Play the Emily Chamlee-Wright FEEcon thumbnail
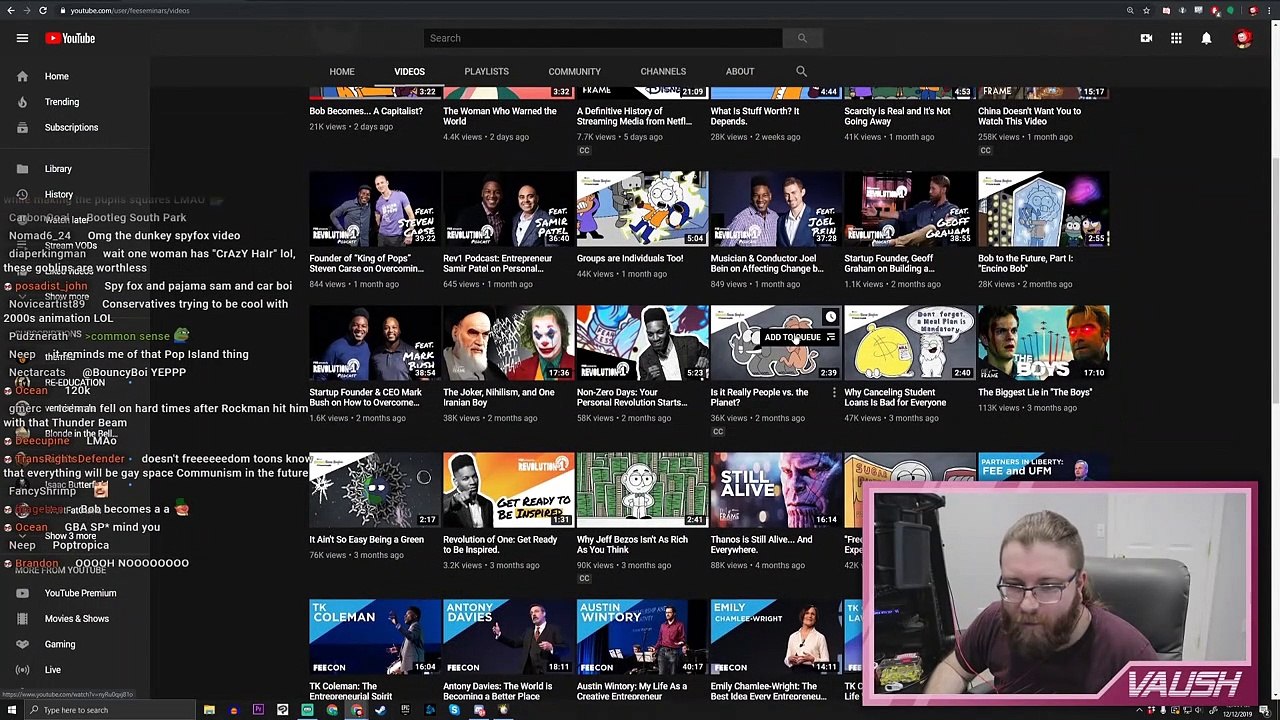This screenshot has height=720, width=1280. tap(776, 637)
